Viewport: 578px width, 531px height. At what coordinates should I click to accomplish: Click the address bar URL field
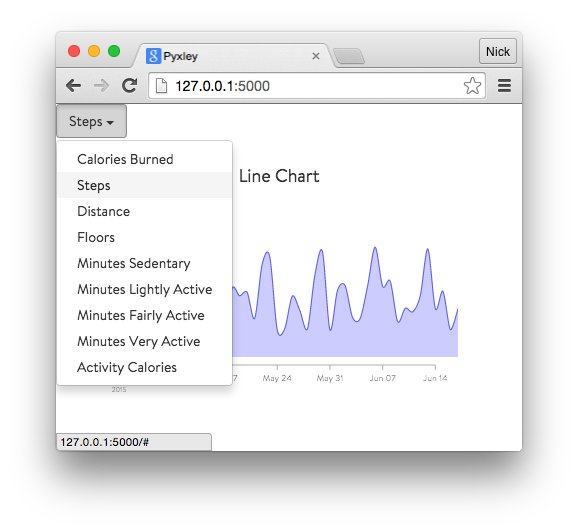click(x=317, y=86)
